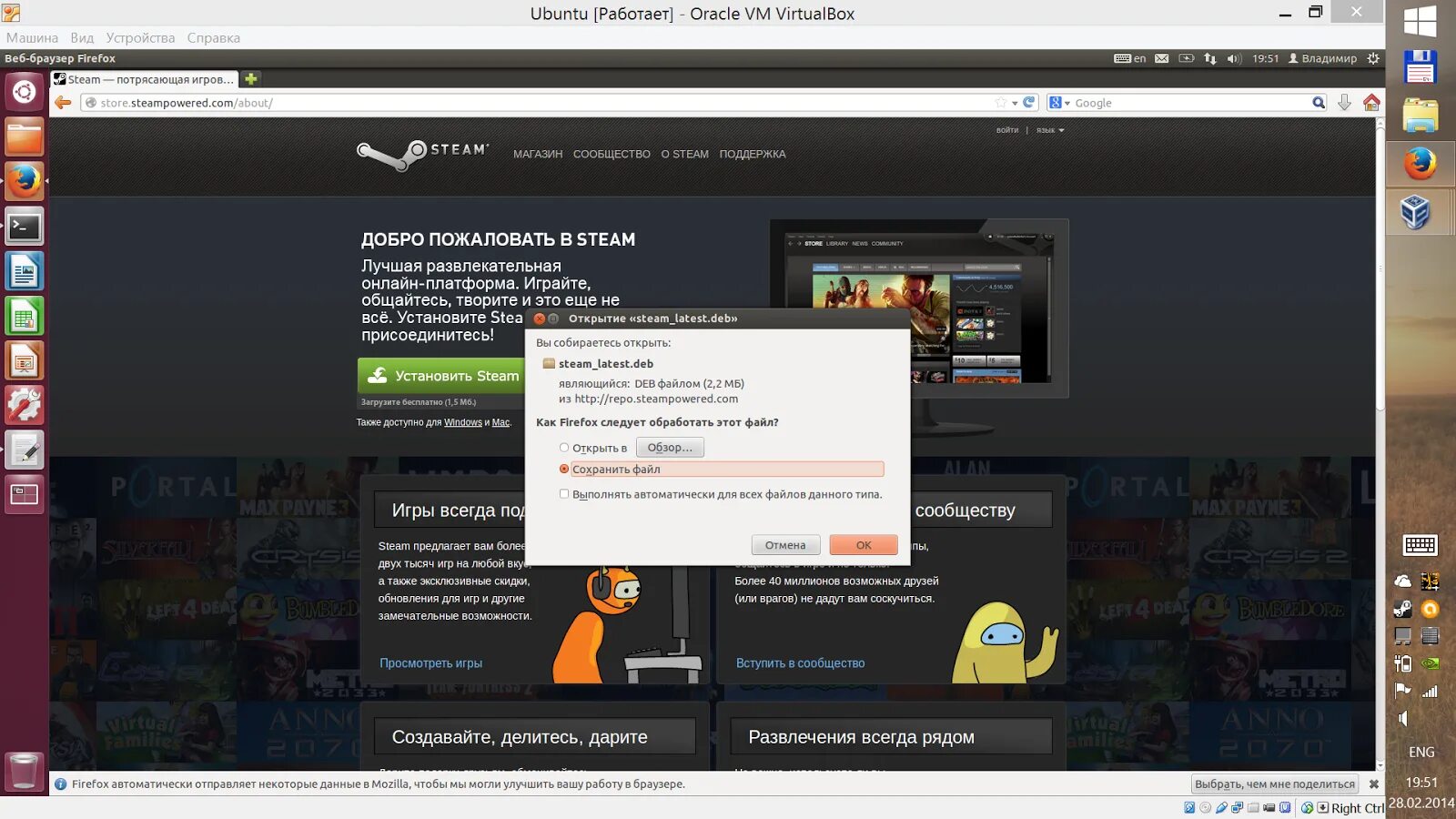This screenshot has height=819, width=1456.
Task: Open the search engine selector dropdown
Action: coord(1059,103)
